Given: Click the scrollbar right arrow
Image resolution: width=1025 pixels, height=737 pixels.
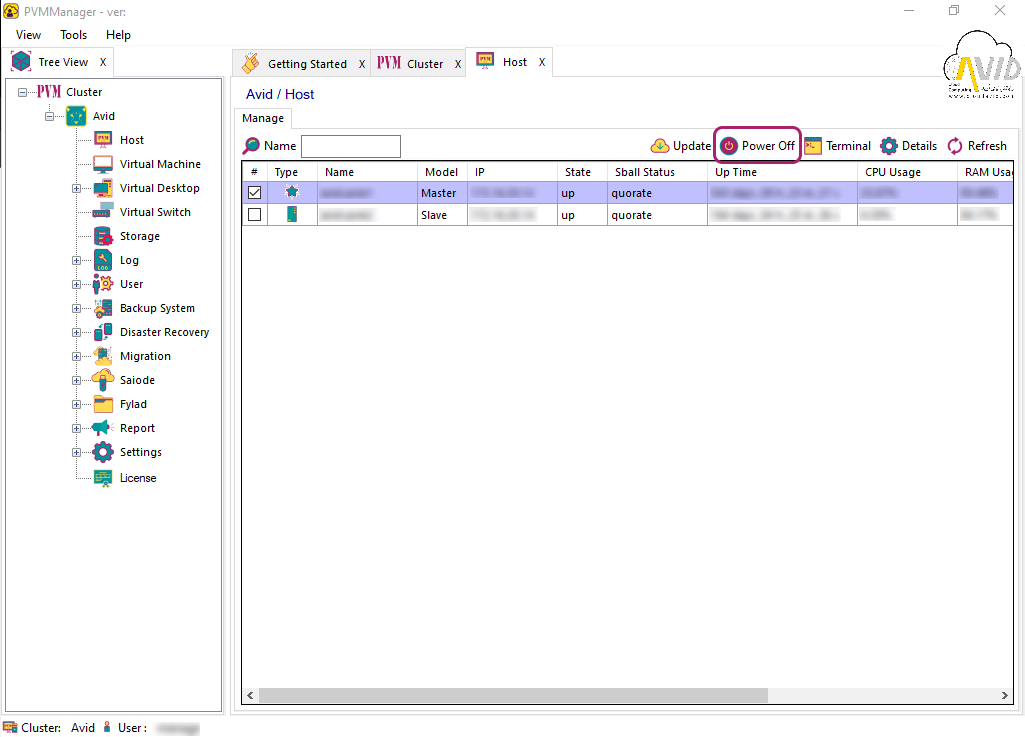Looking at the screenshot, I should (x=1005, y=695).
